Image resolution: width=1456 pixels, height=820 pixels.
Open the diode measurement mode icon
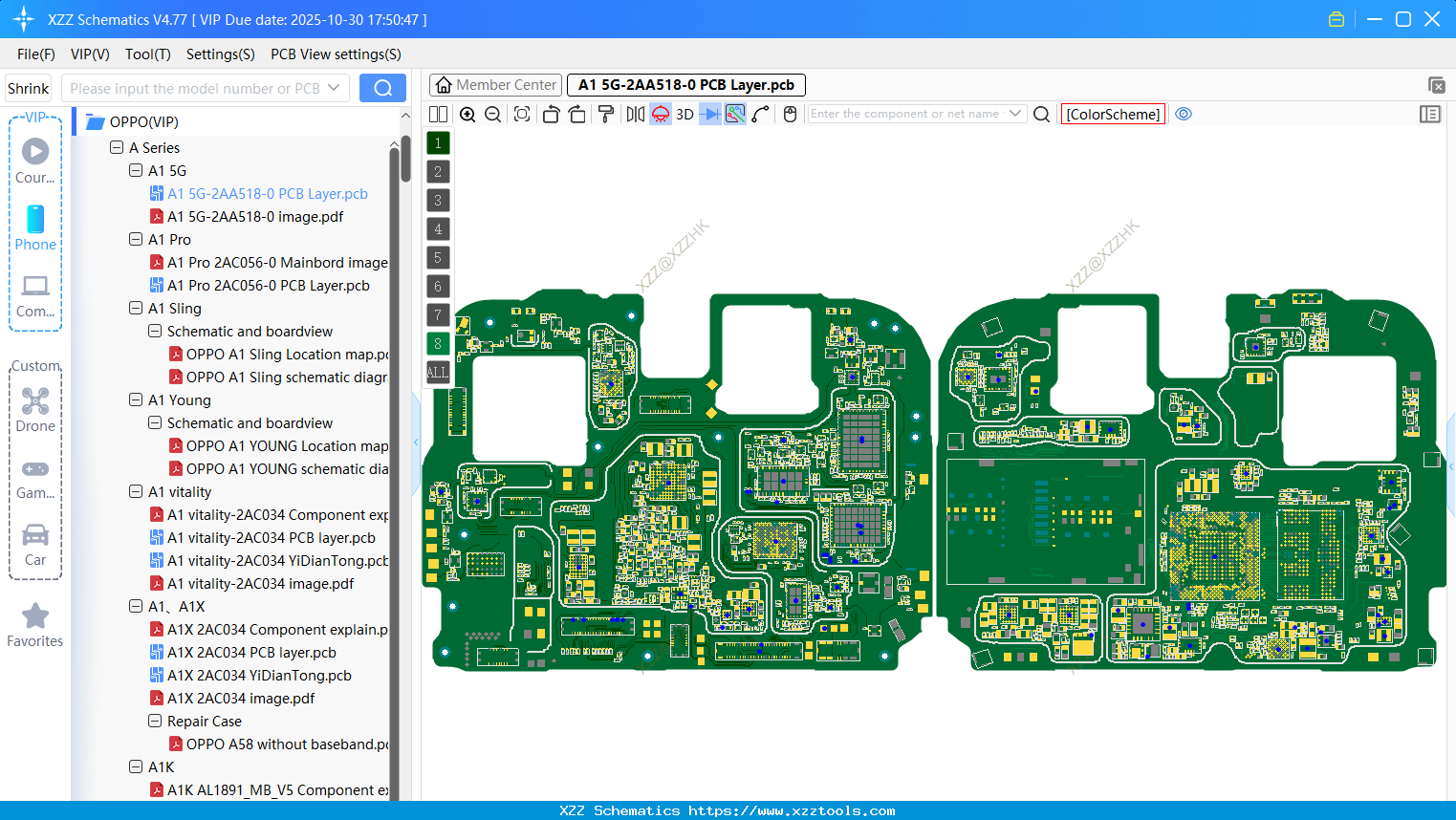pos(708,114)
